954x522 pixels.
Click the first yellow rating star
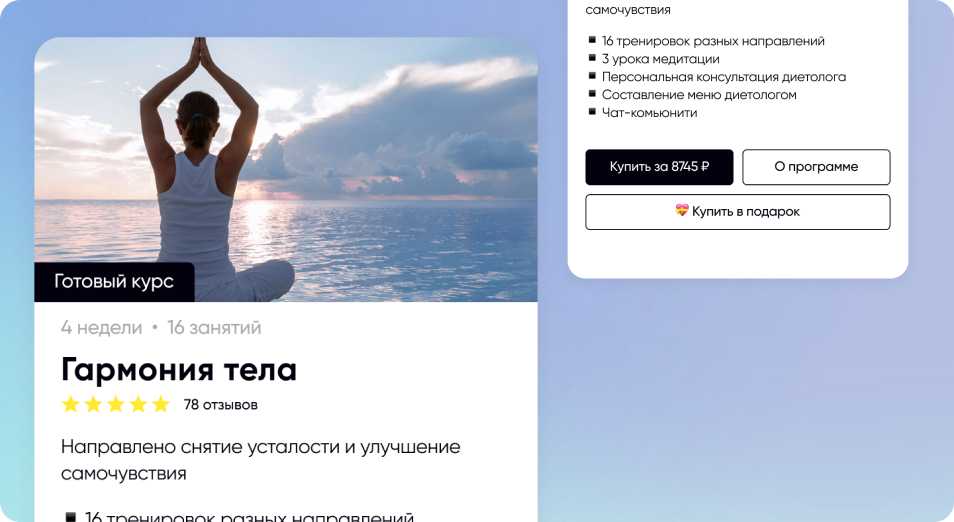click(71, 404)
